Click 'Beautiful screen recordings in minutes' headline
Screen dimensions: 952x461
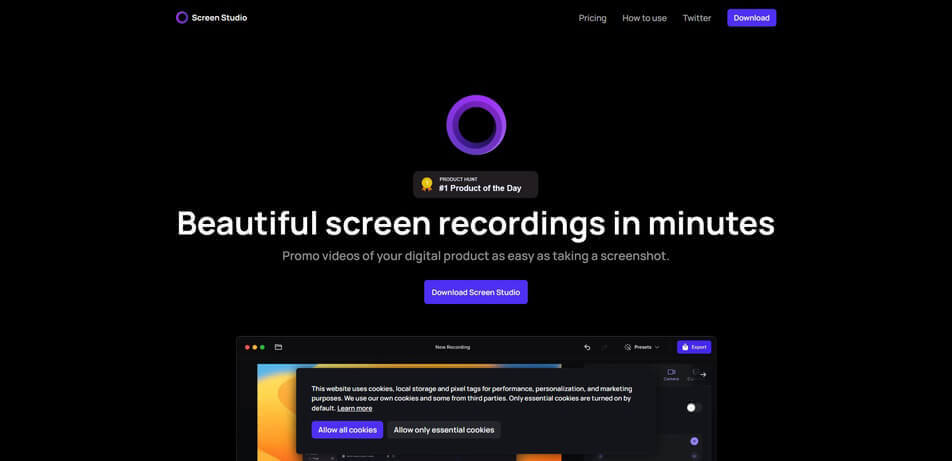[x=475, y=223]
